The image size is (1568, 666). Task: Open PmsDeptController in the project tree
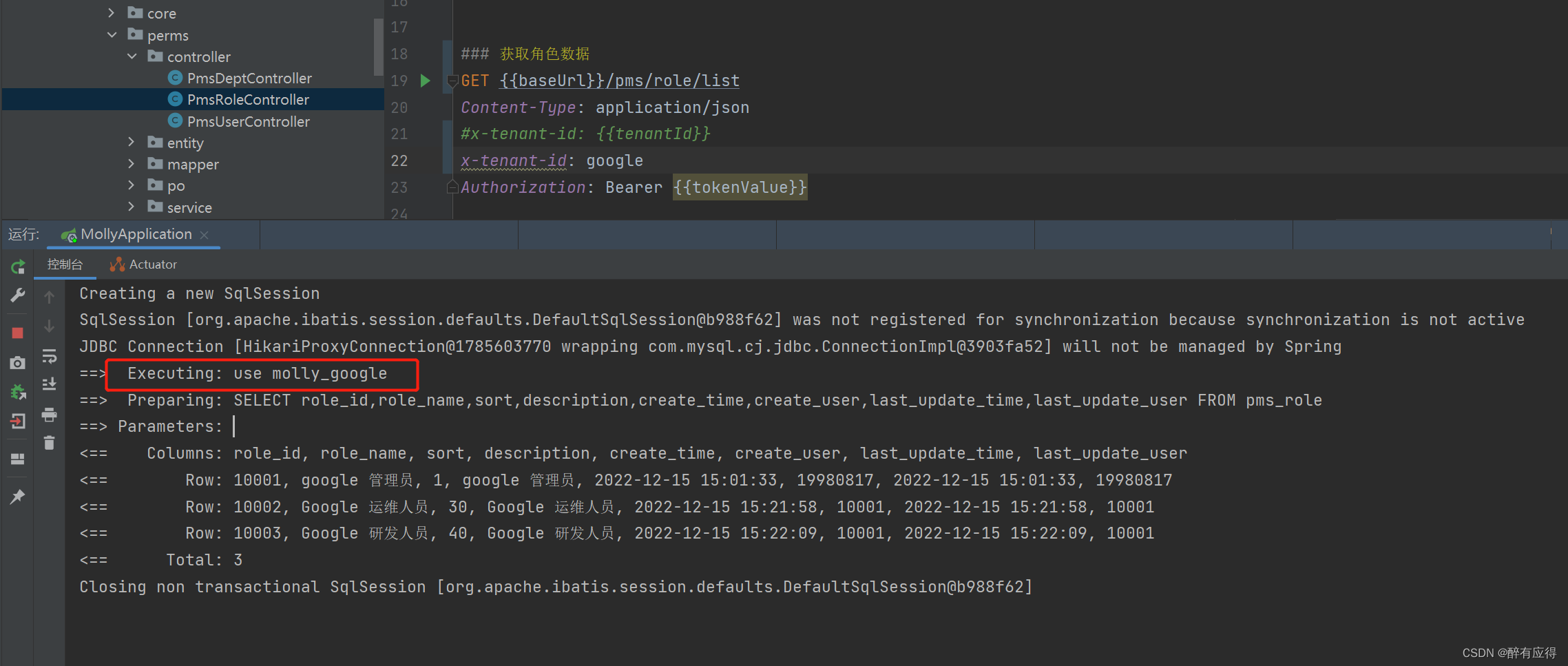pos(249,78)
